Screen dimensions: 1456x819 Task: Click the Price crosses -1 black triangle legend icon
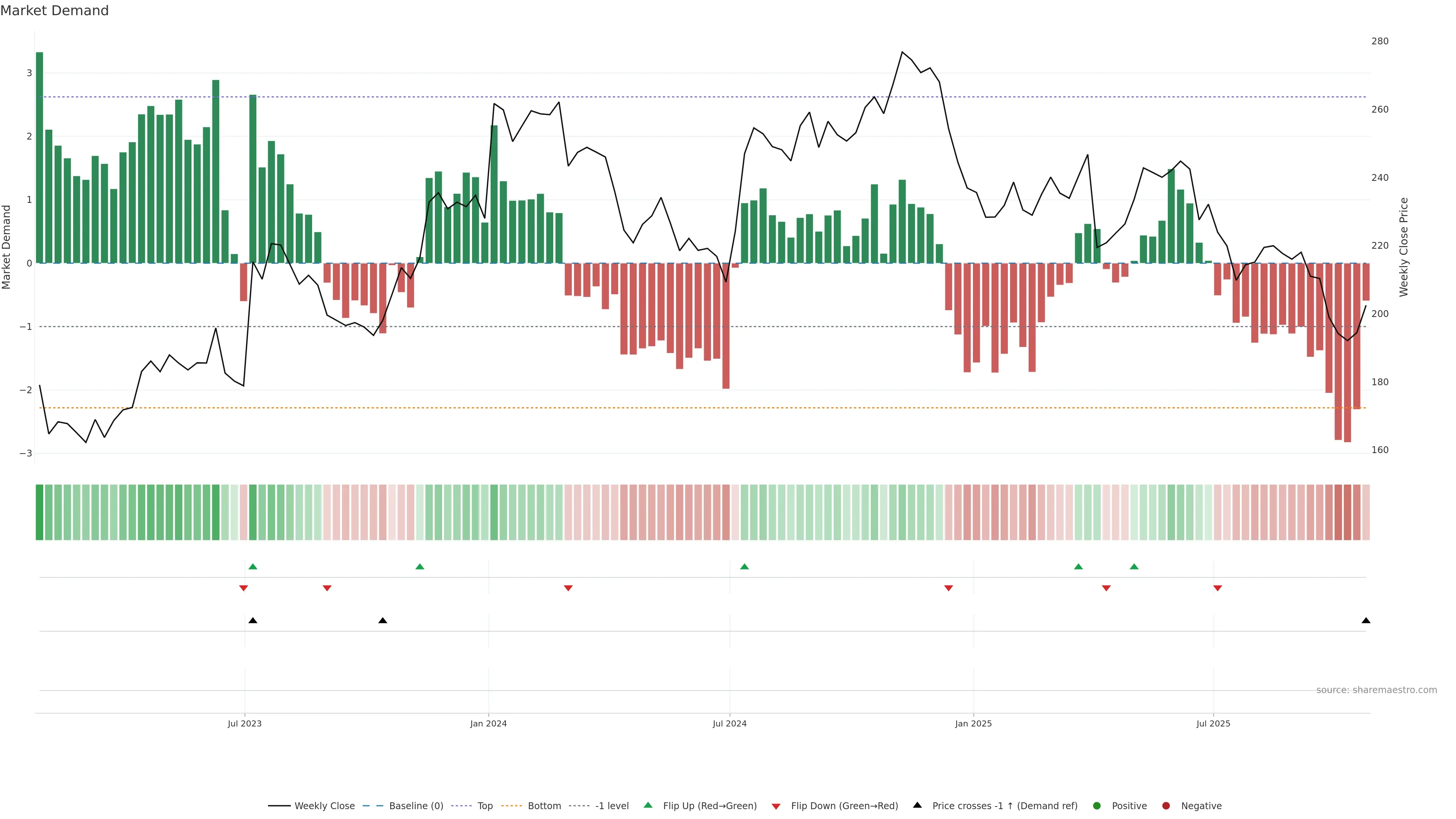click(x=917, y=805)
